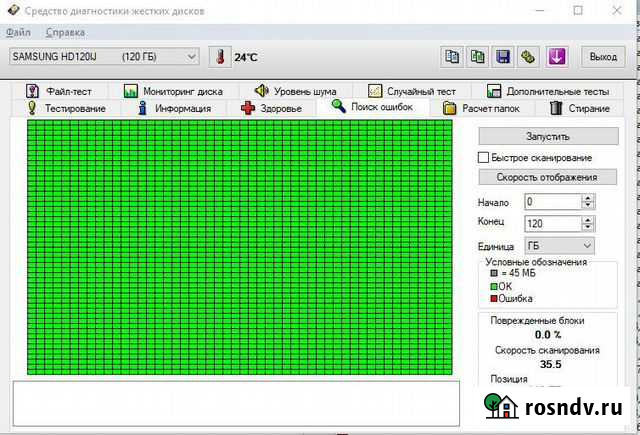Image resolution: width=640 pixels, height=435 pixels.
Task: Click the save floppy disk icon
Action: click(503, 57)
